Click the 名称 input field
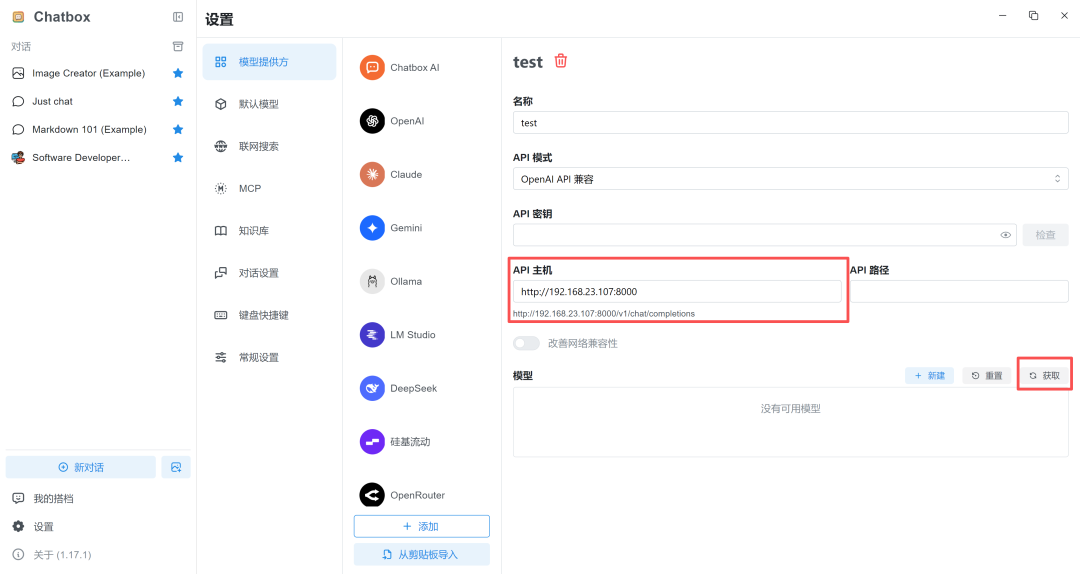The image size is (1080, 574). tap(791, 123)
